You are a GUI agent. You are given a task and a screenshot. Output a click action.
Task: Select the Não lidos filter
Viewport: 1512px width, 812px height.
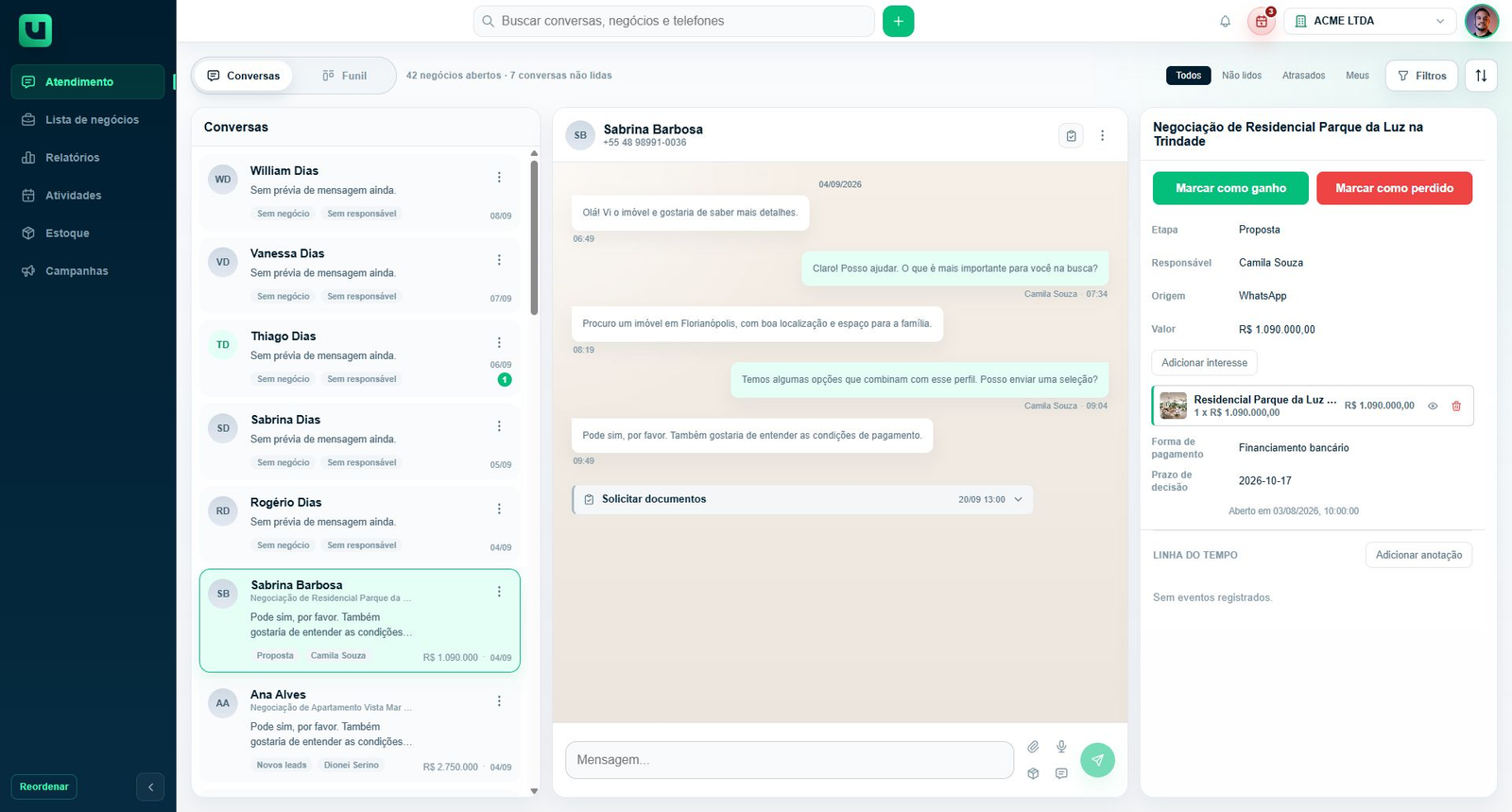coord(1242,76)
